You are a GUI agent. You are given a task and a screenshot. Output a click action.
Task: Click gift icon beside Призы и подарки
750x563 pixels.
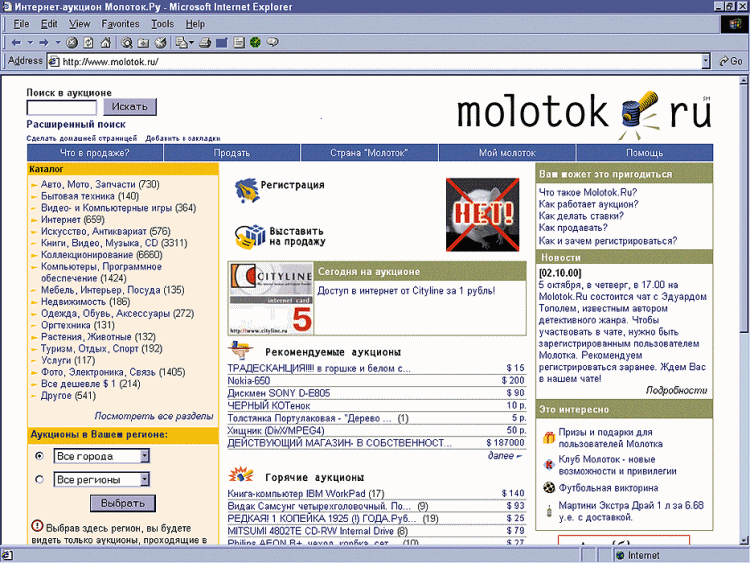(549, 437)
